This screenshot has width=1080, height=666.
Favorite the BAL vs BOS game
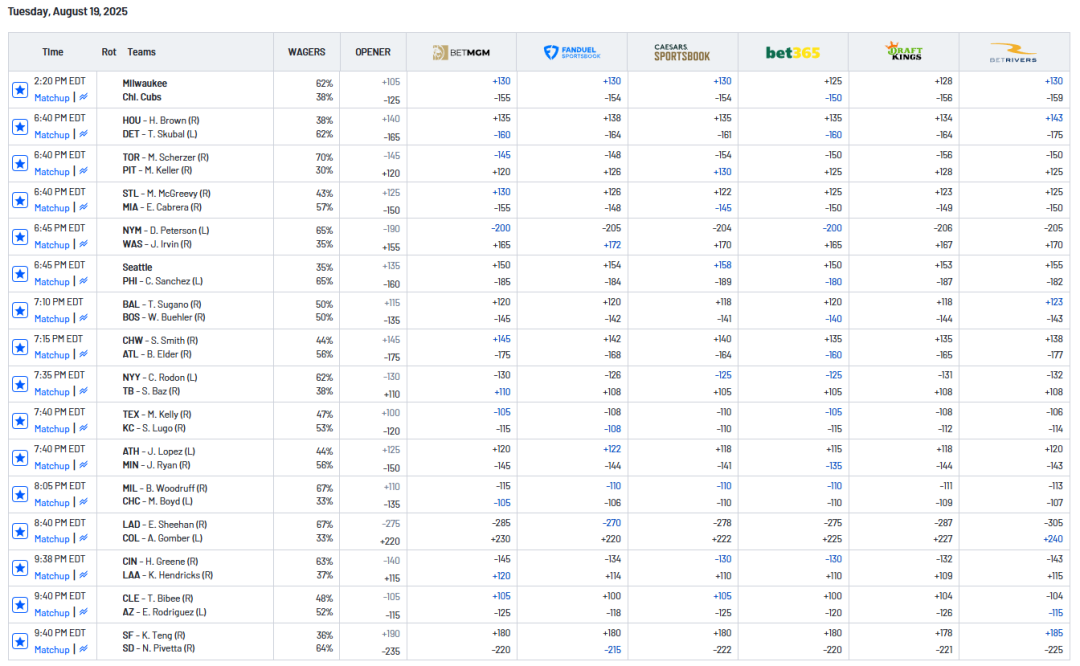click(20, 311)
